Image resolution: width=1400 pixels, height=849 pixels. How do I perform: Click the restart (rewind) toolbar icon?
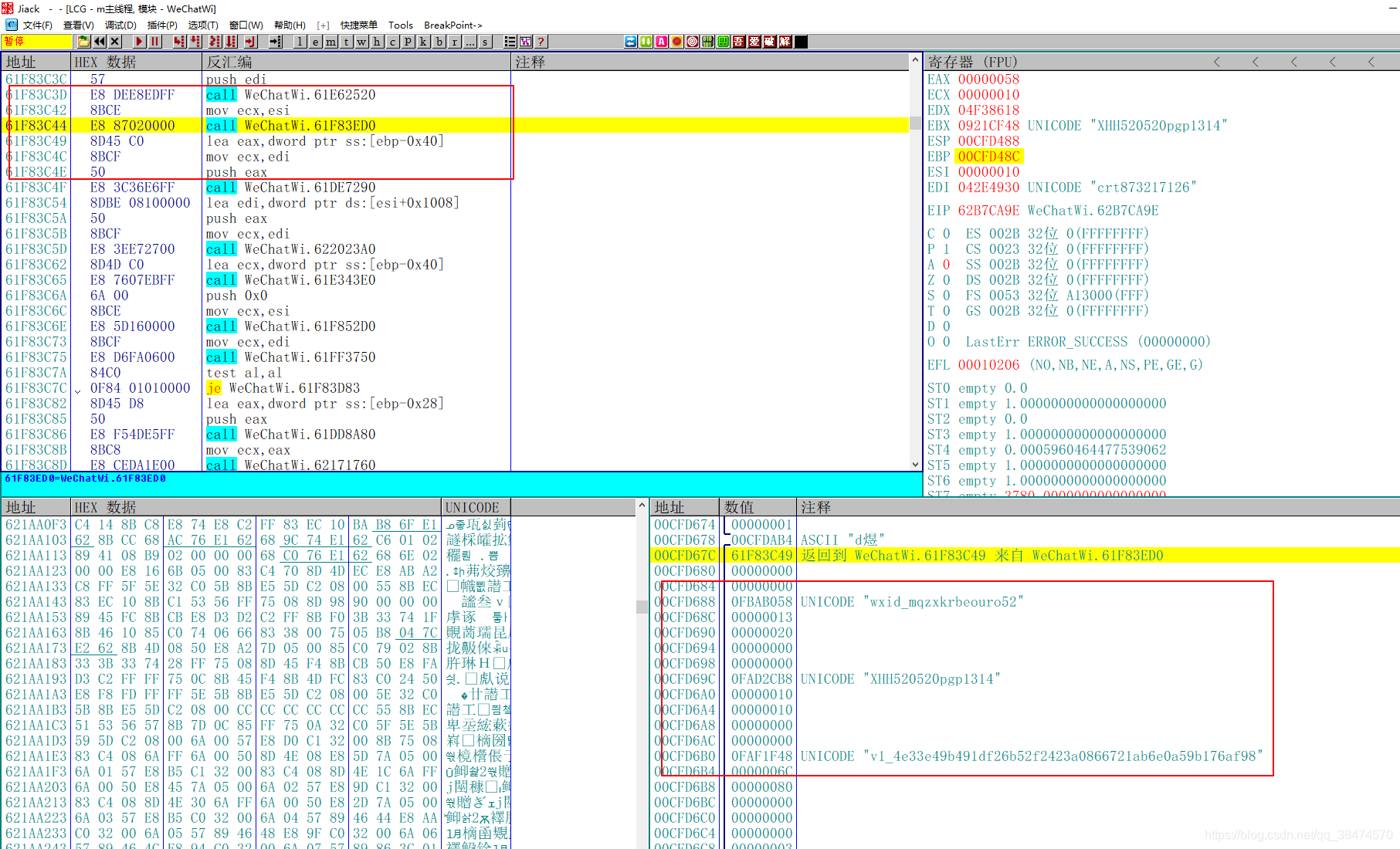click(x=100, y=42)
